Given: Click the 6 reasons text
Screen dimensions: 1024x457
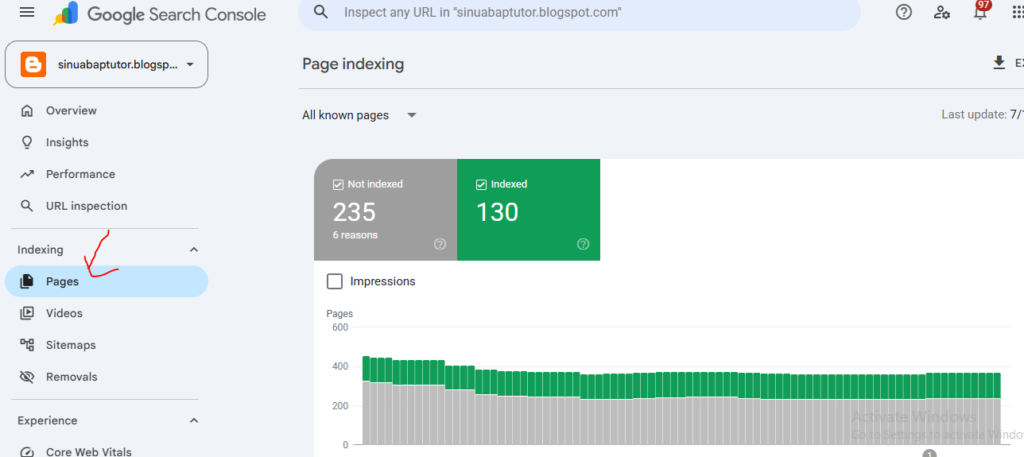Looking at the screenshot, I should coord(355,235).
